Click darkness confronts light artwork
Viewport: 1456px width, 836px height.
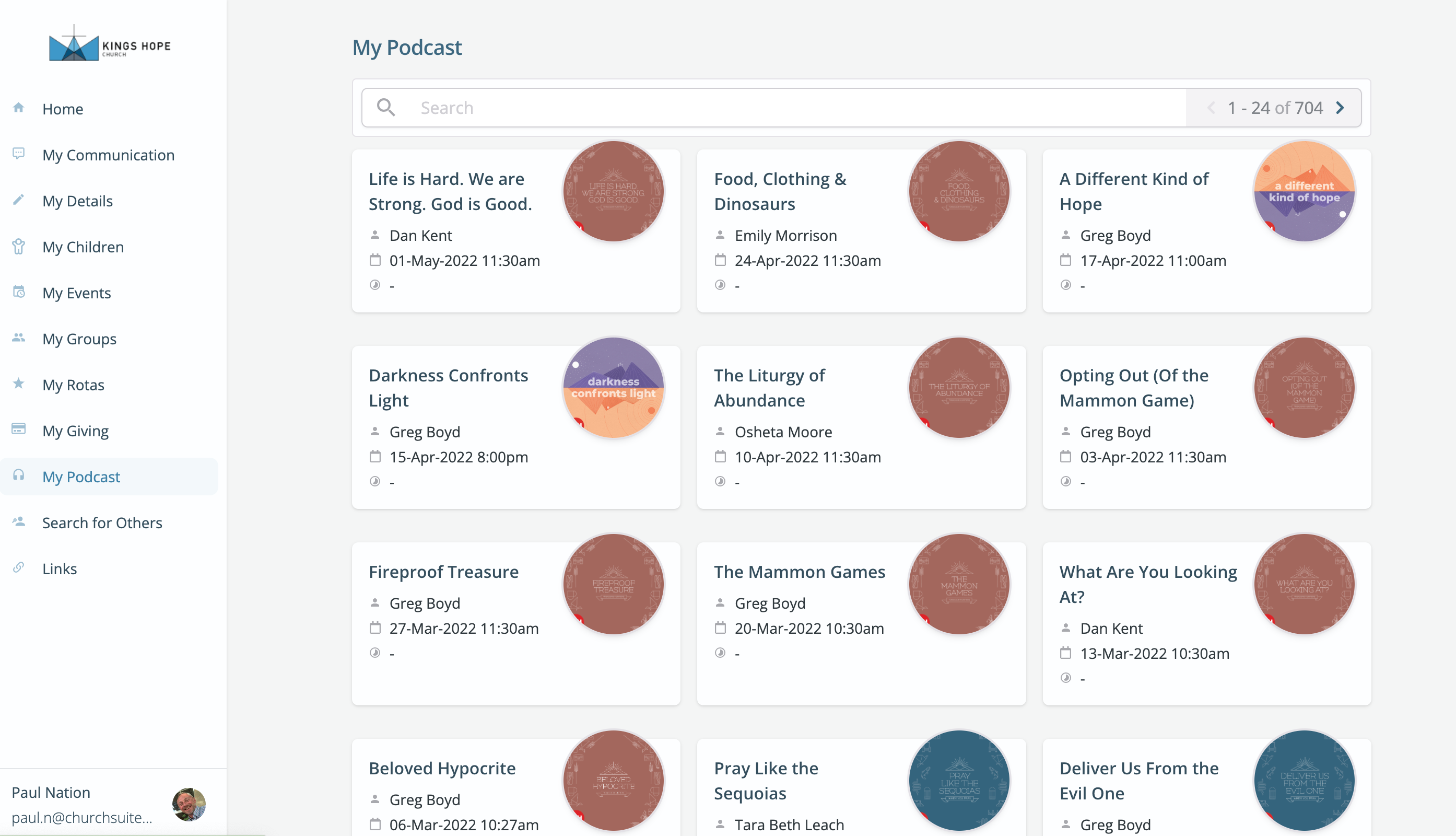613,388
